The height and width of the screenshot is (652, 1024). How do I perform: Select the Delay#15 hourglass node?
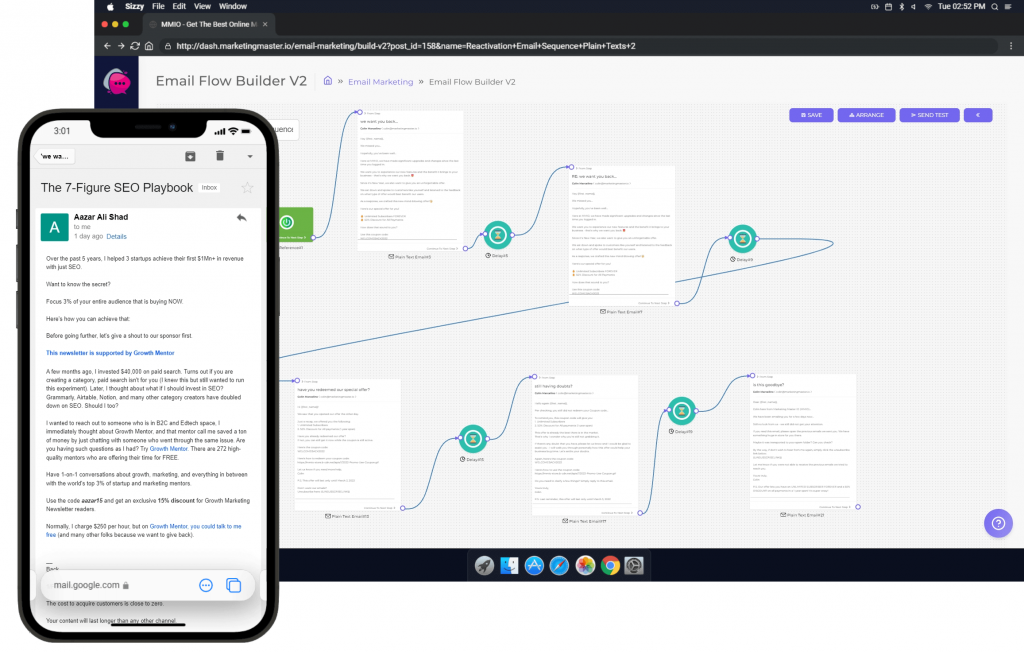coord(473,438)
